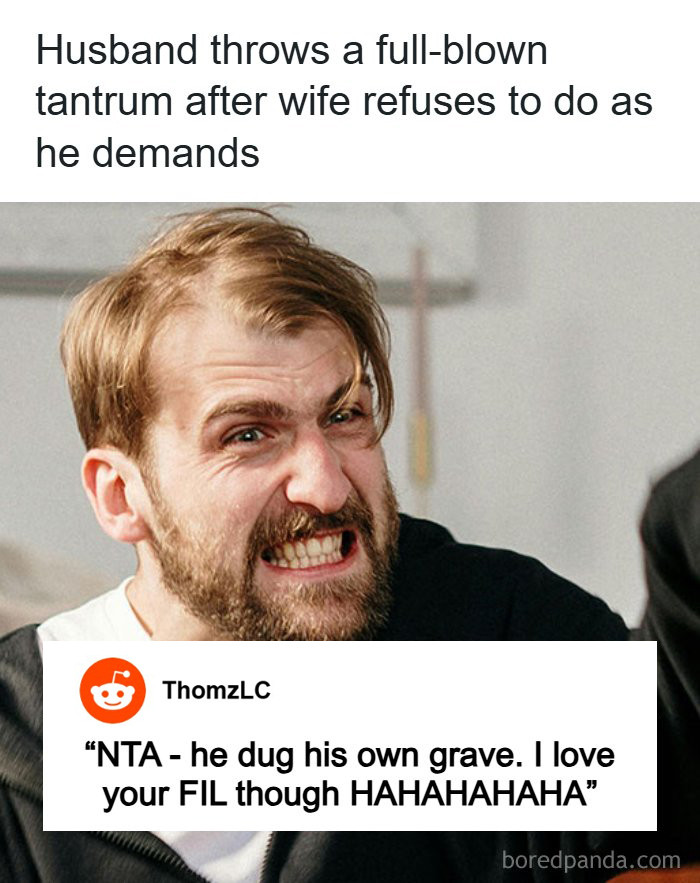Click "I love" in the comment
700x883 pixels.
pyautogui.click(x=574, y=755)
